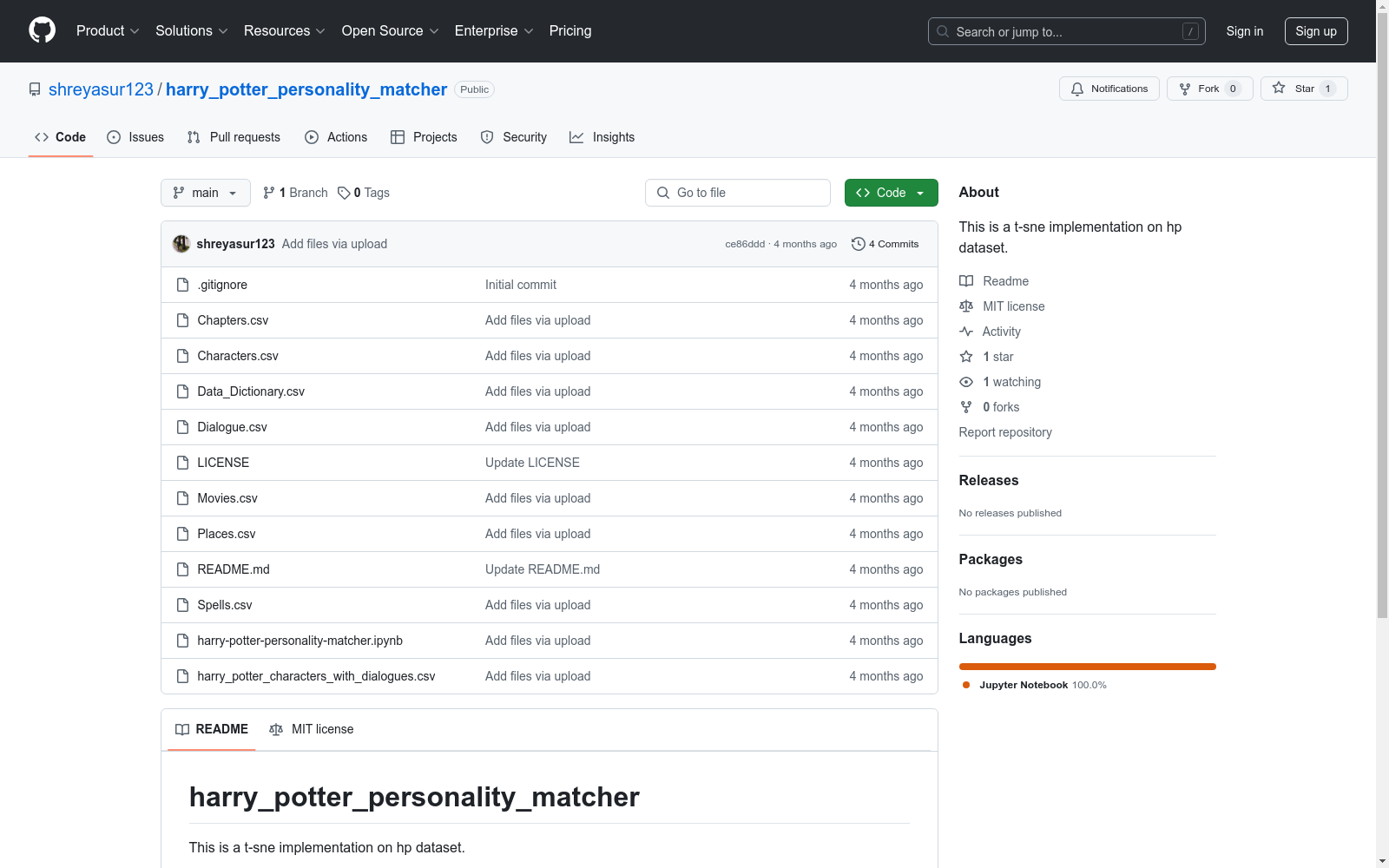Click shreyasur123 avatar image
1389x868 pixels.
181,244
